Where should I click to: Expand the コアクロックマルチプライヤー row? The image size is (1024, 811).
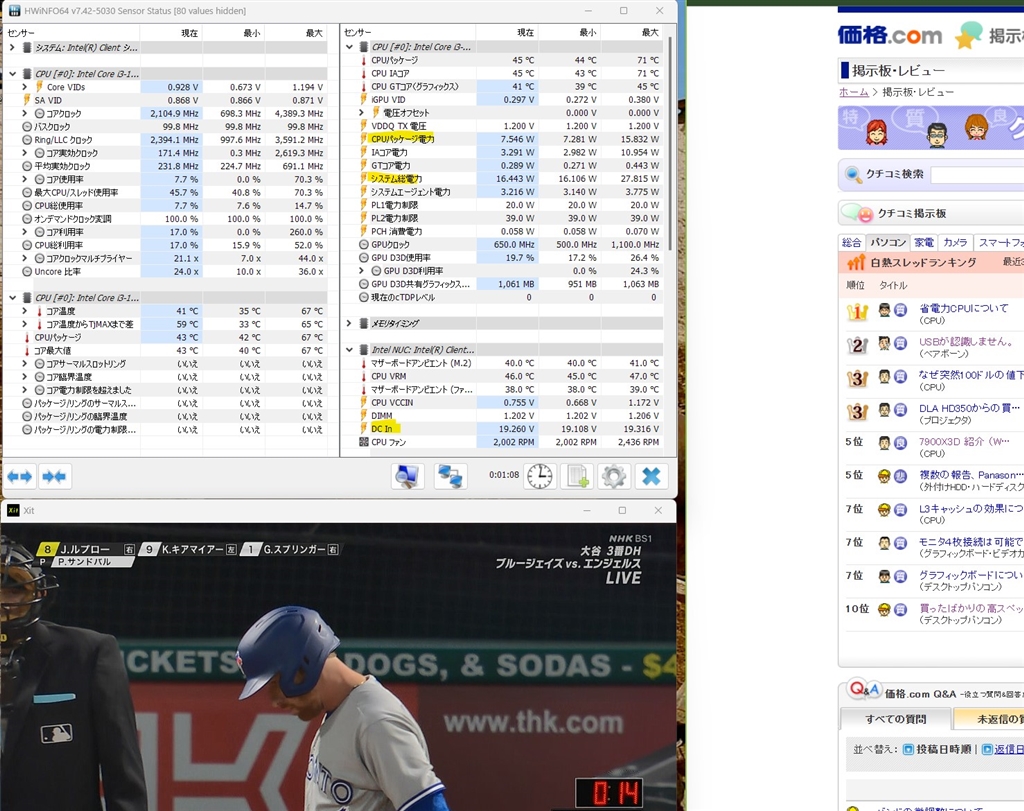coord(25,258)
